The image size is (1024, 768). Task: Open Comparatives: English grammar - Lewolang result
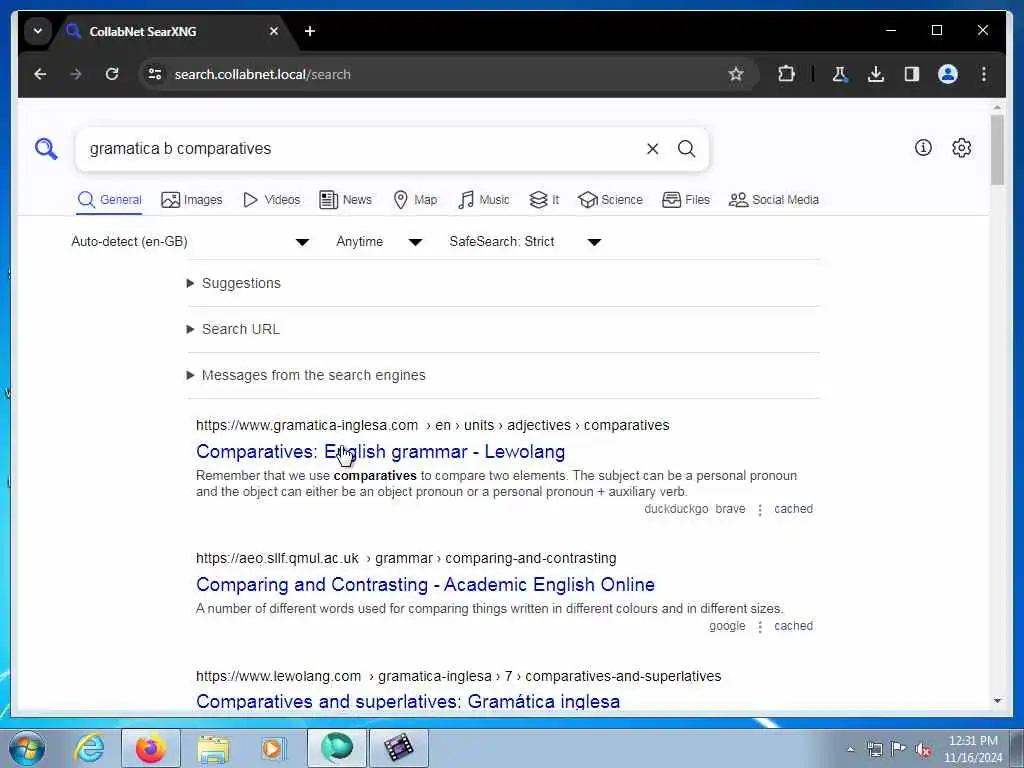click(x=381, y=452)
